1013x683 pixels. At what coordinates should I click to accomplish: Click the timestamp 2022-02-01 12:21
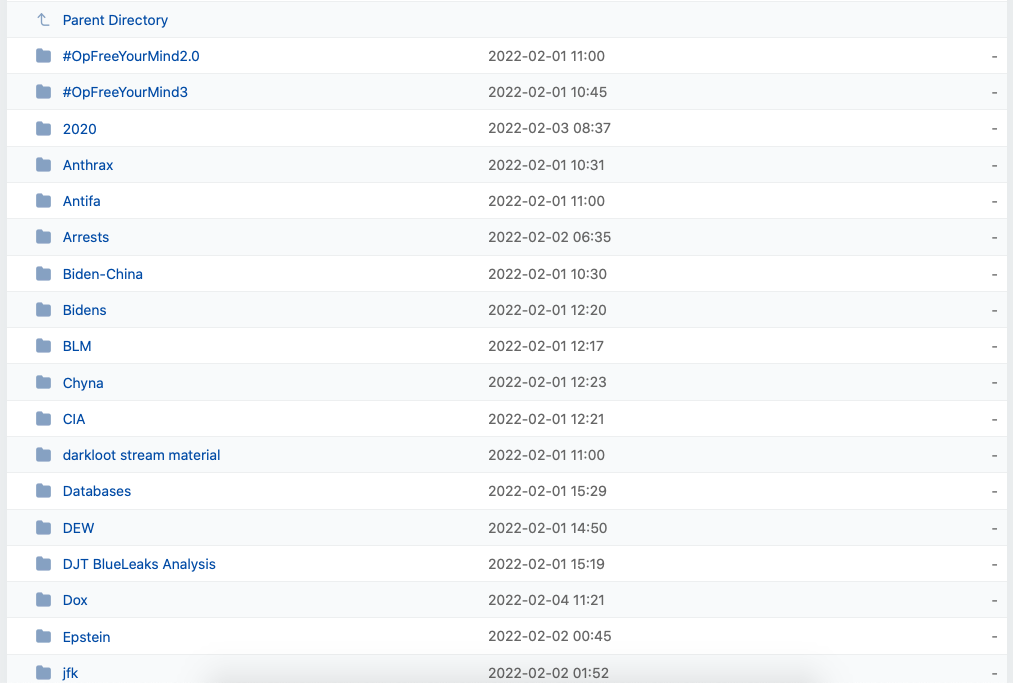[546, 419]
